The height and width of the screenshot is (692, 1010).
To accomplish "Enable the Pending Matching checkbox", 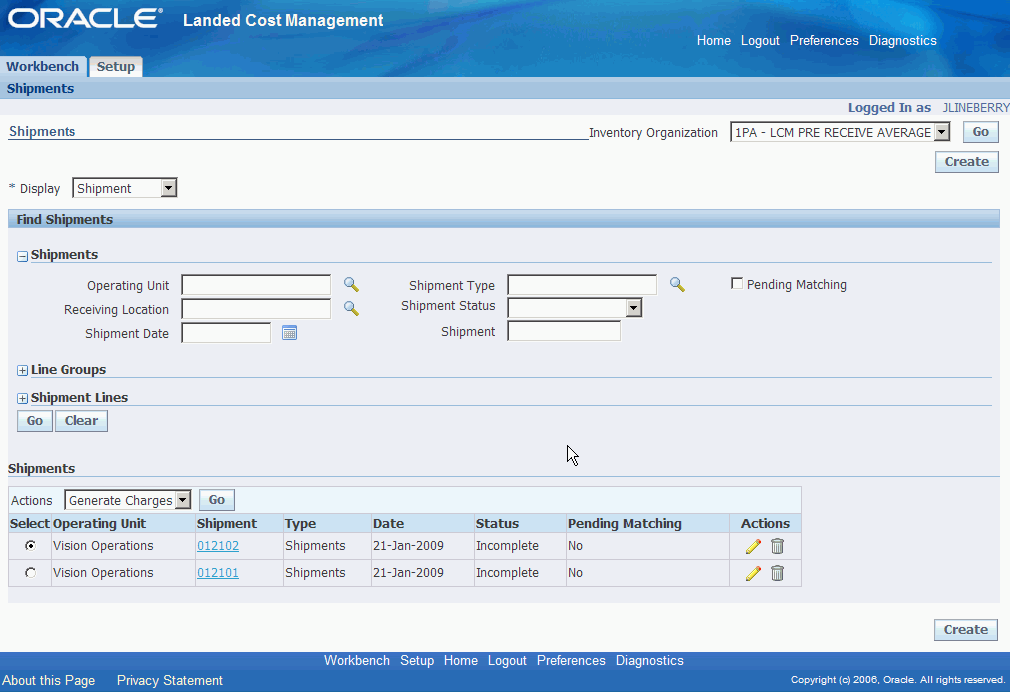I will click(737, 284).
